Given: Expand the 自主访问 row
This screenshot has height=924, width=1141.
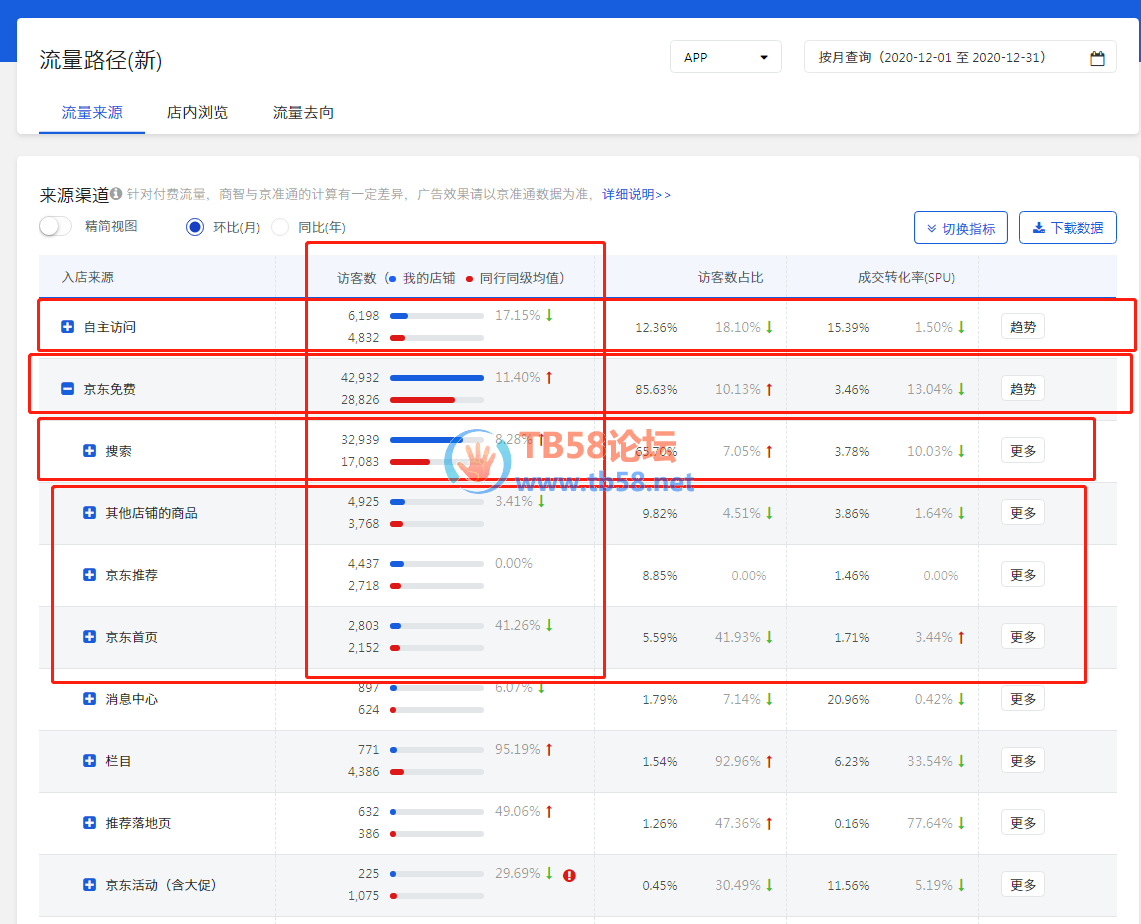Looking at the screenshot, I should pos(67,327).
